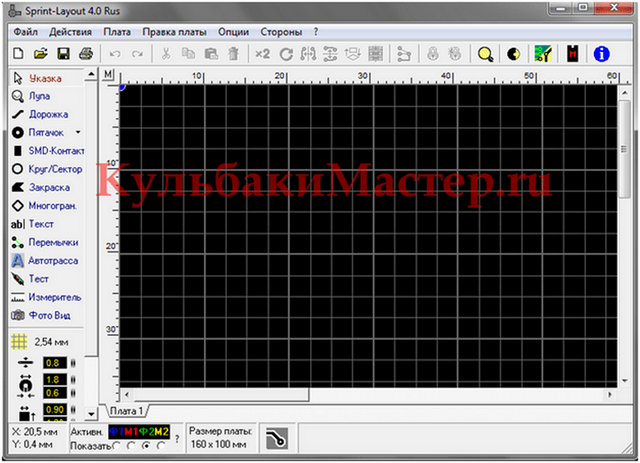Open the grid size 2,54 мм selector
The width and height of the screenshot is (640, 463).
[41, 342]
